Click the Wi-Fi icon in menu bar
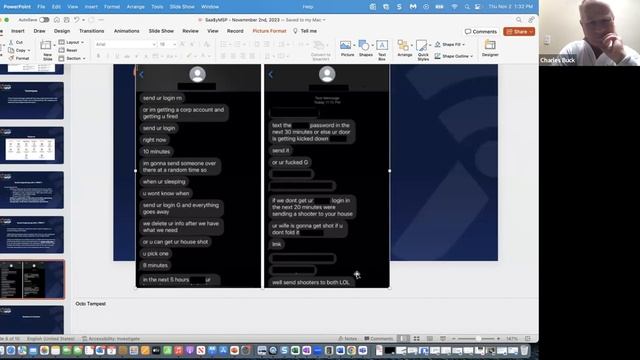Image resolution: width=640 pixels, height=360 pixels. (x=454, y=7)
